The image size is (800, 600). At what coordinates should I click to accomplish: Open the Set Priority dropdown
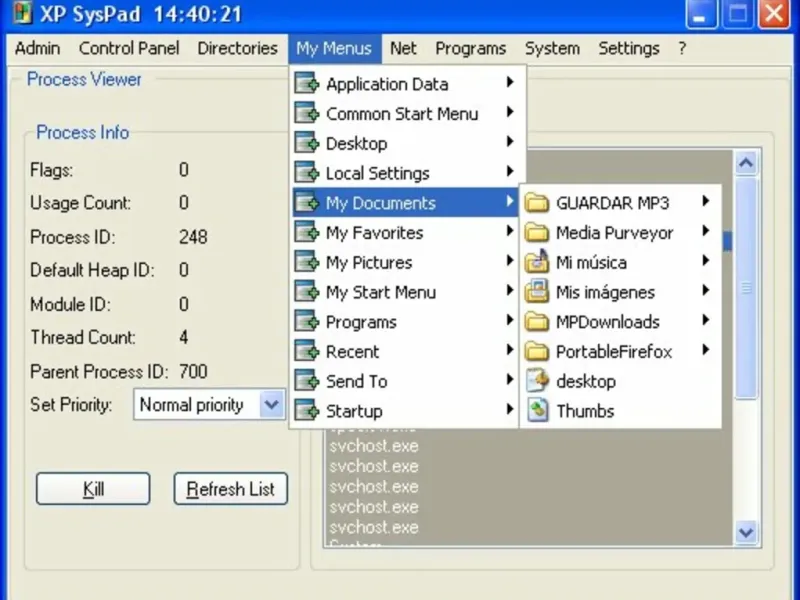(271, 405)
